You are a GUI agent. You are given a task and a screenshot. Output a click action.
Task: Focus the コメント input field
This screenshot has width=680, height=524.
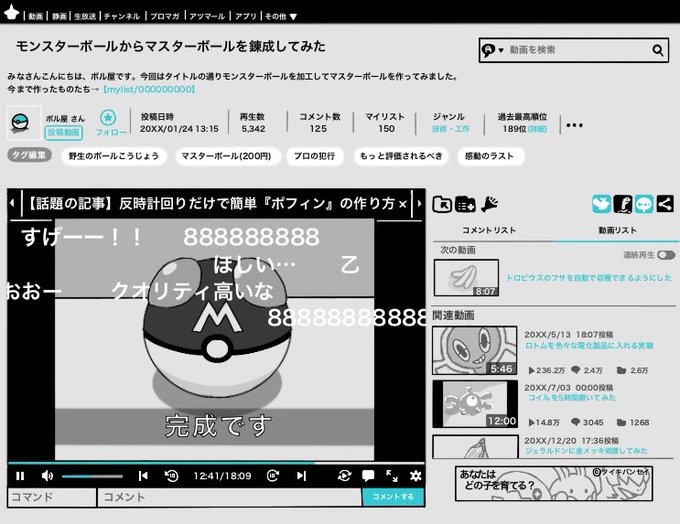click(230, 497)
